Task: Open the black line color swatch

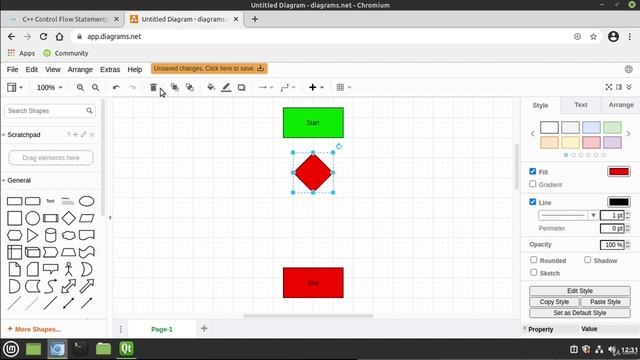Action: 618,202
